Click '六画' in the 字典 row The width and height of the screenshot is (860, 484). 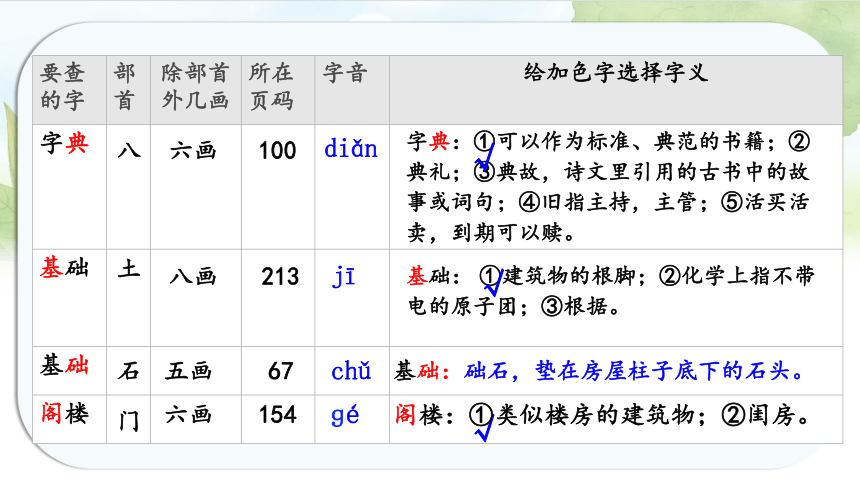pyautogui.click(x=193, y=150)
